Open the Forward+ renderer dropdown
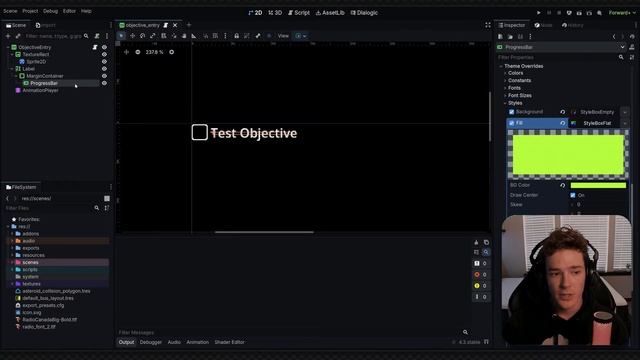Image resolution: width=640 pixels, height=360 pixels. (x=622, y=13)
